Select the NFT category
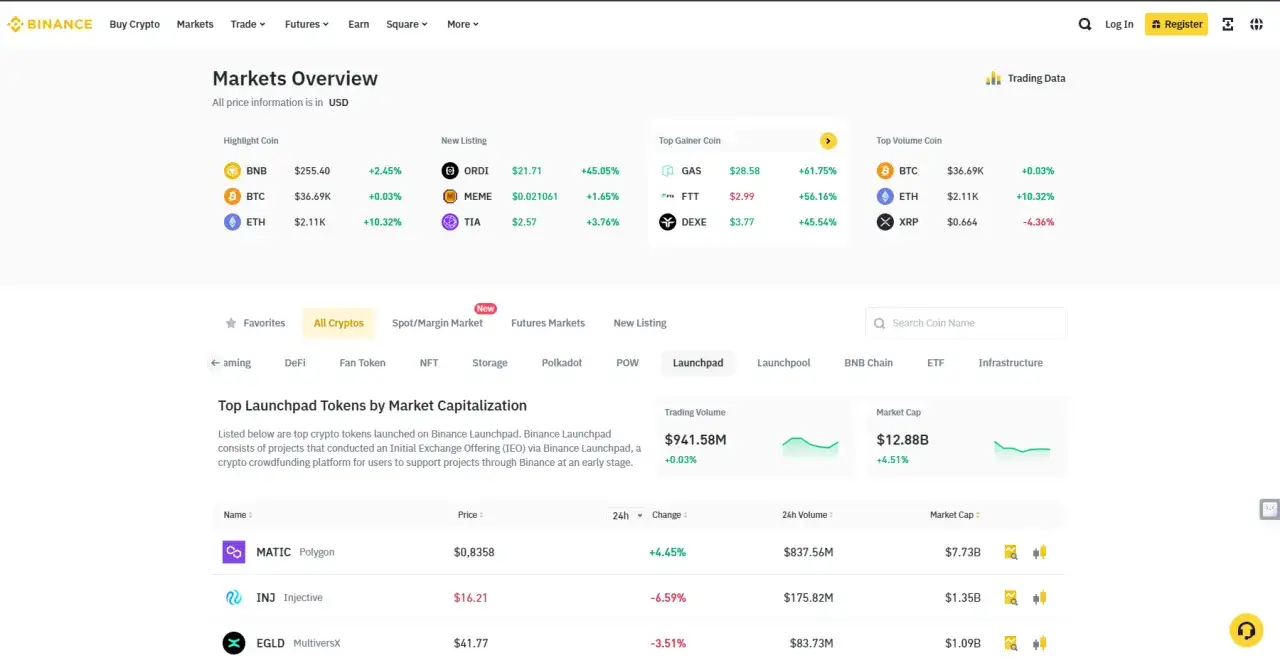 click(429, 363)
